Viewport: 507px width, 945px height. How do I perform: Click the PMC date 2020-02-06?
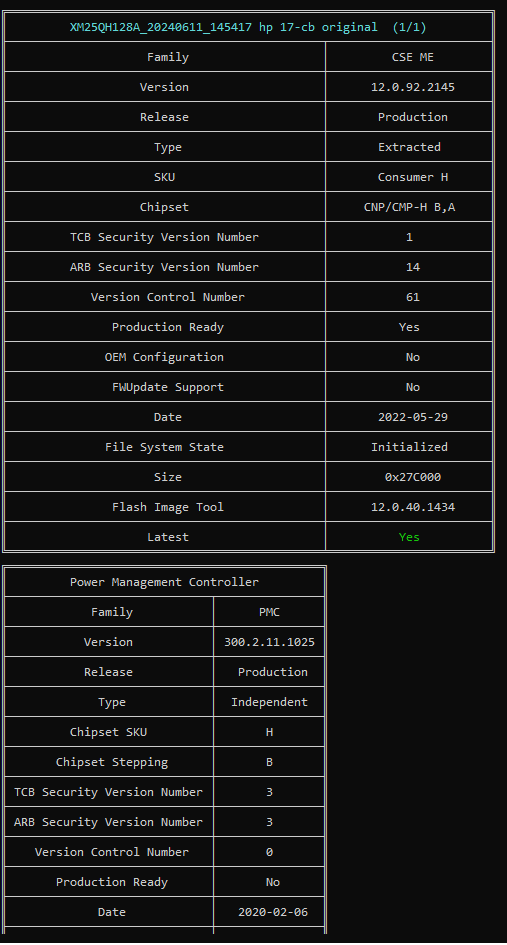pyautogui.click(x=272, y=912)
